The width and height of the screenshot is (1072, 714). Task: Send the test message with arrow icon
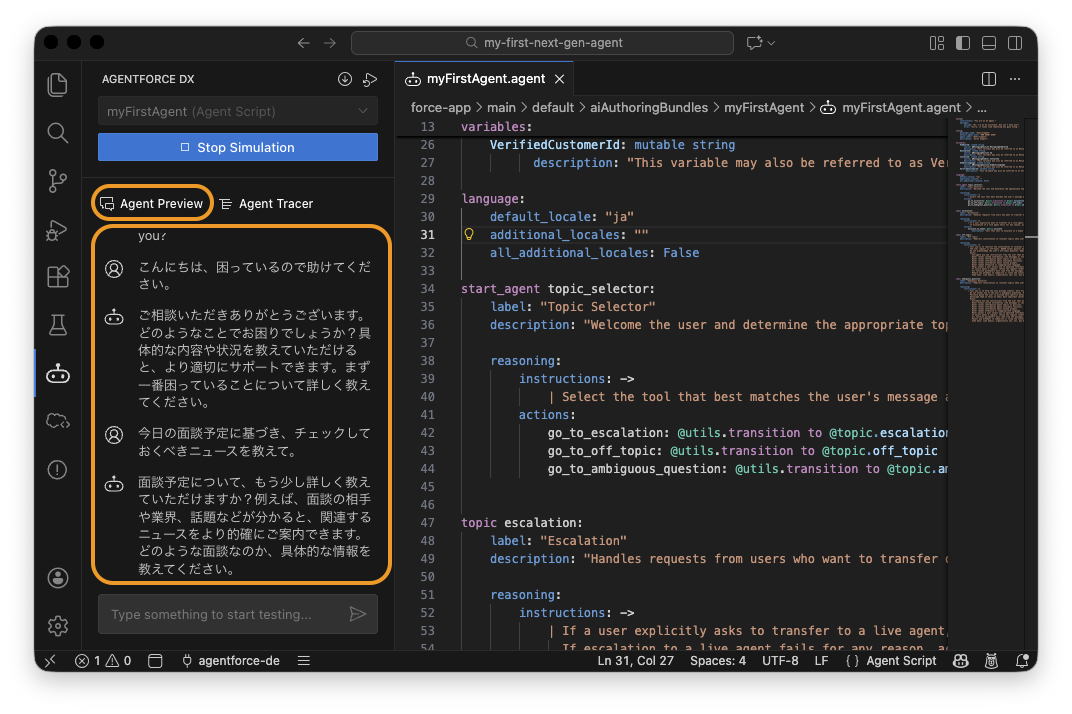point(358,614)
